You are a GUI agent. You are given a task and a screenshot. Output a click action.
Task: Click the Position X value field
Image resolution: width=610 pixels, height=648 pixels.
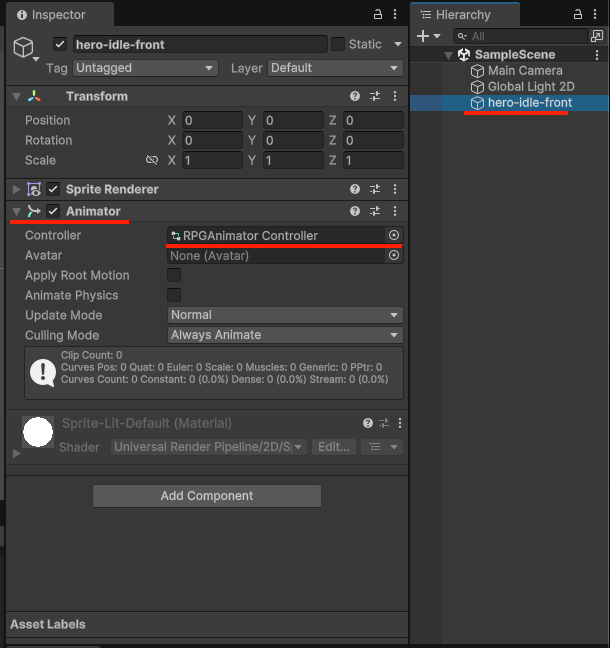[x=212, y=120]
